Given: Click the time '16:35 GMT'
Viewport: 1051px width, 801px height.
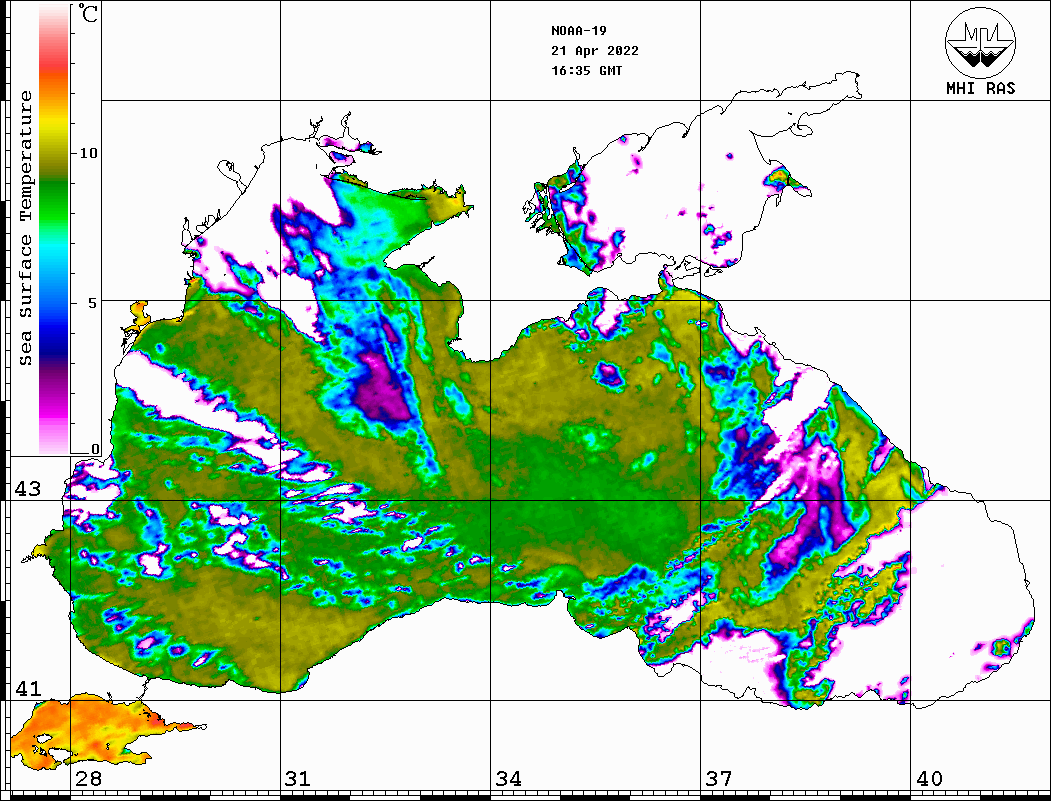Looking at the screenshot, I should click(x=586, y=71).
